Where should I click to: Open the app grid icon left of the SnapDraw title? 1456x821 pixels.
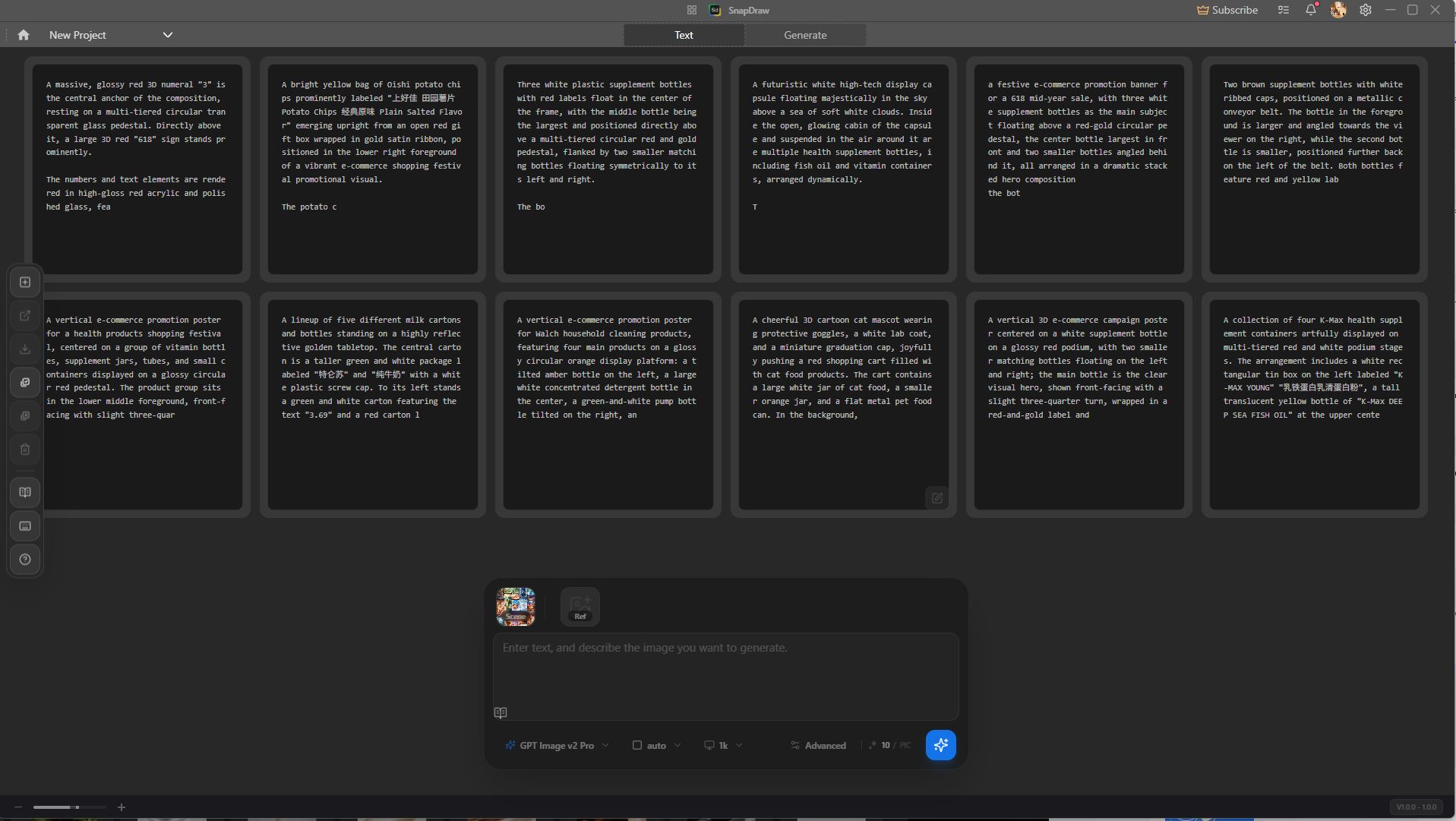(692, 10)
